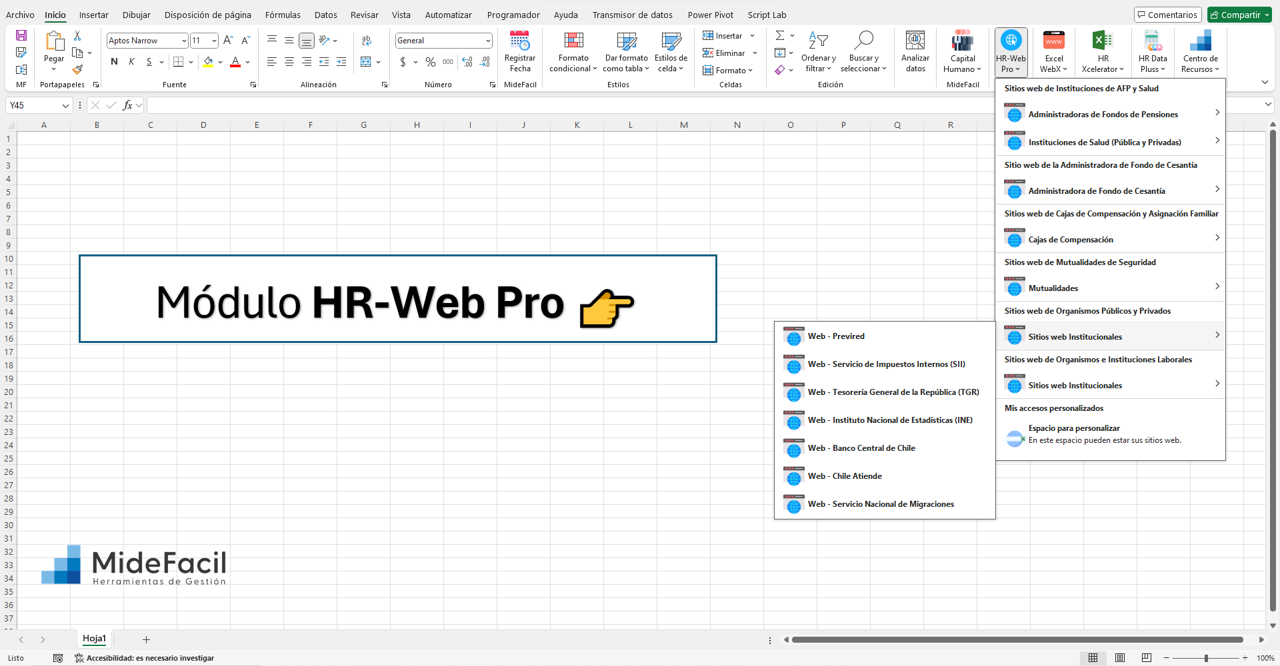Adjust the zoom slider in status bar
The width and height of the screenshot is (1280, 666).
point(1206,658)
